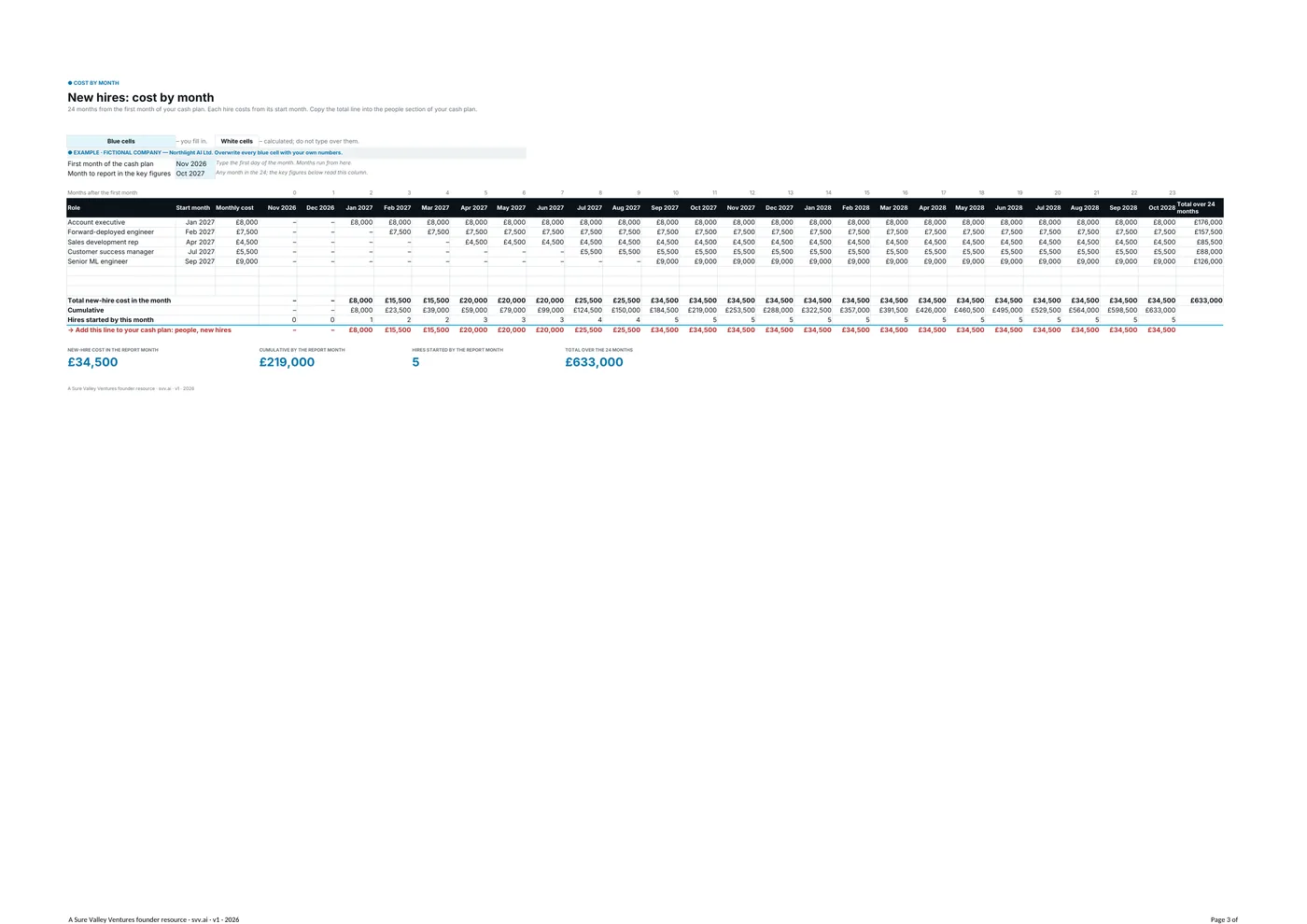This screenshot has height=924, width=1307.
Task: Select the first month input showing Nov 2026
Action: pos(194,163)
